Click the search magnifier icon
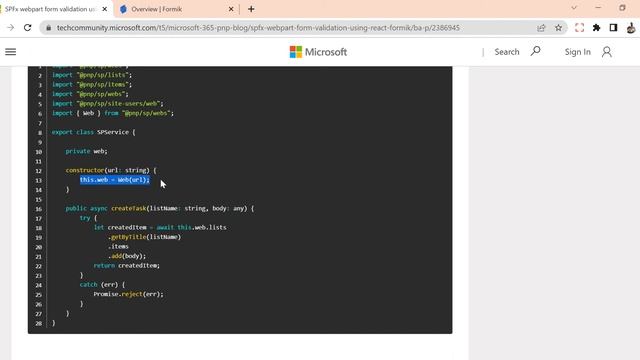This screenshot has height=360, width=640. [x=536, y=51]
